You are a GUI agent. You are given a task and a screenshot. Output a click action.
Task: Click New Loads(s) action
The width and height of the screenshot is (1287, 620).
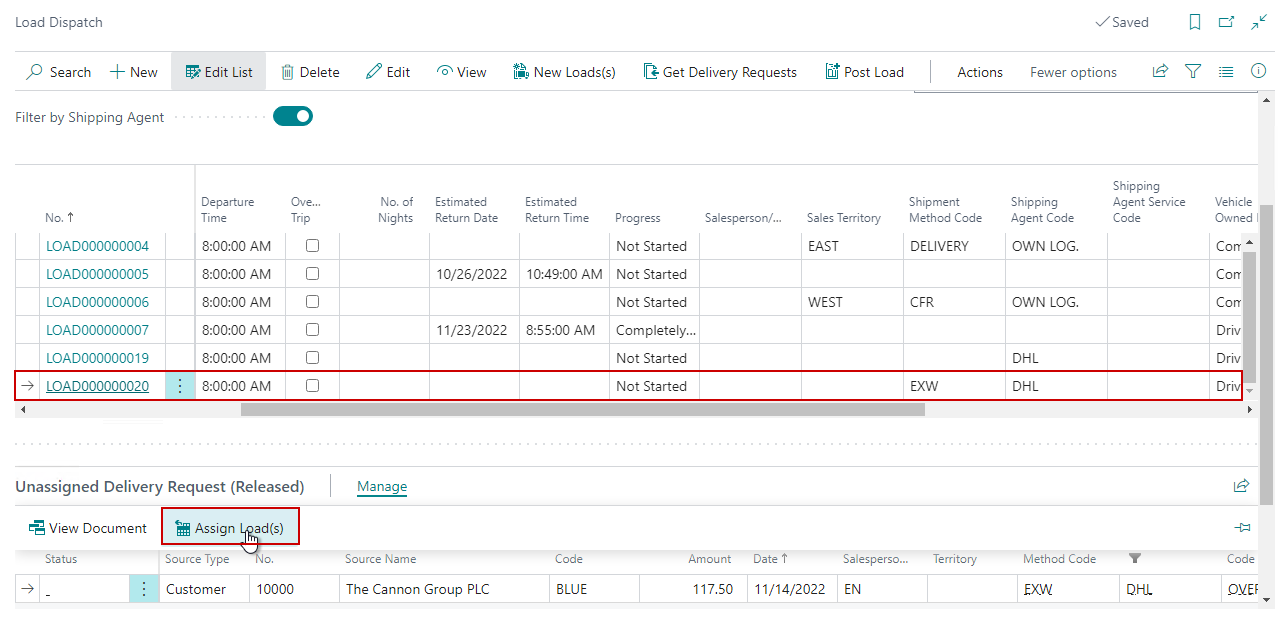pos(564,72)
